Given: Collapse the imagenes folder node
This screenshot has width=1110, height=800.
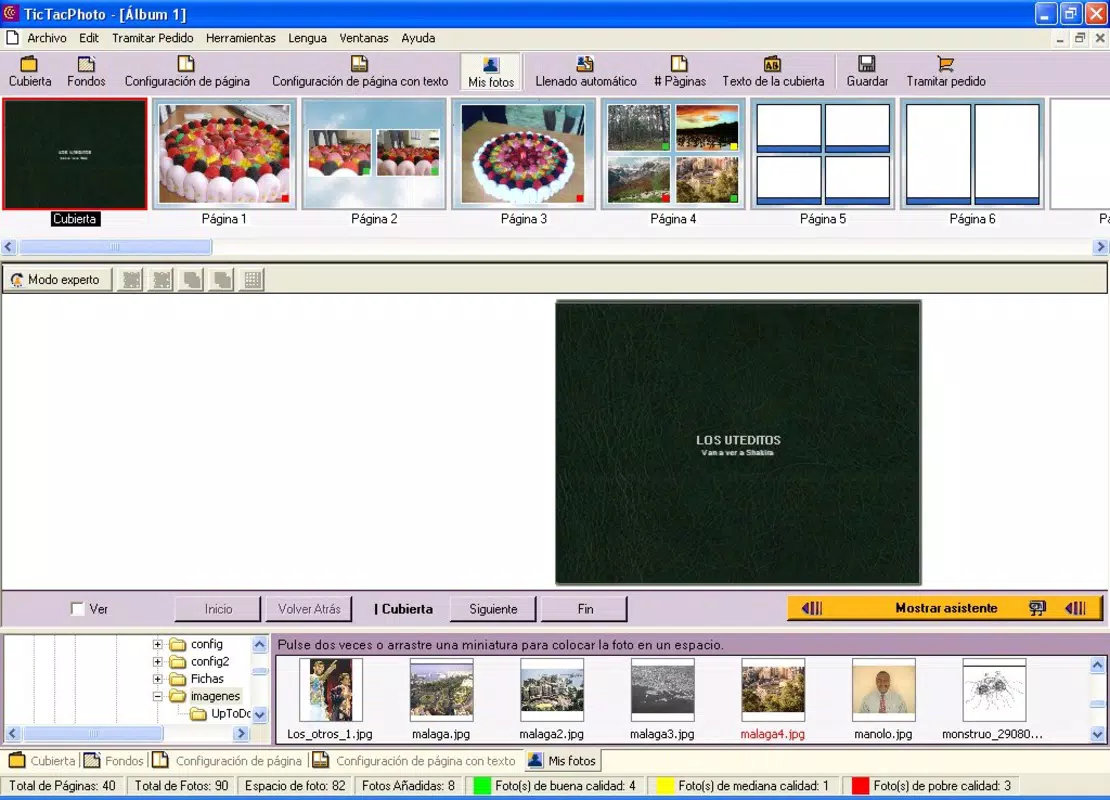Looking at the screenshot, I should pyautogui.click(x=158, y=697).
